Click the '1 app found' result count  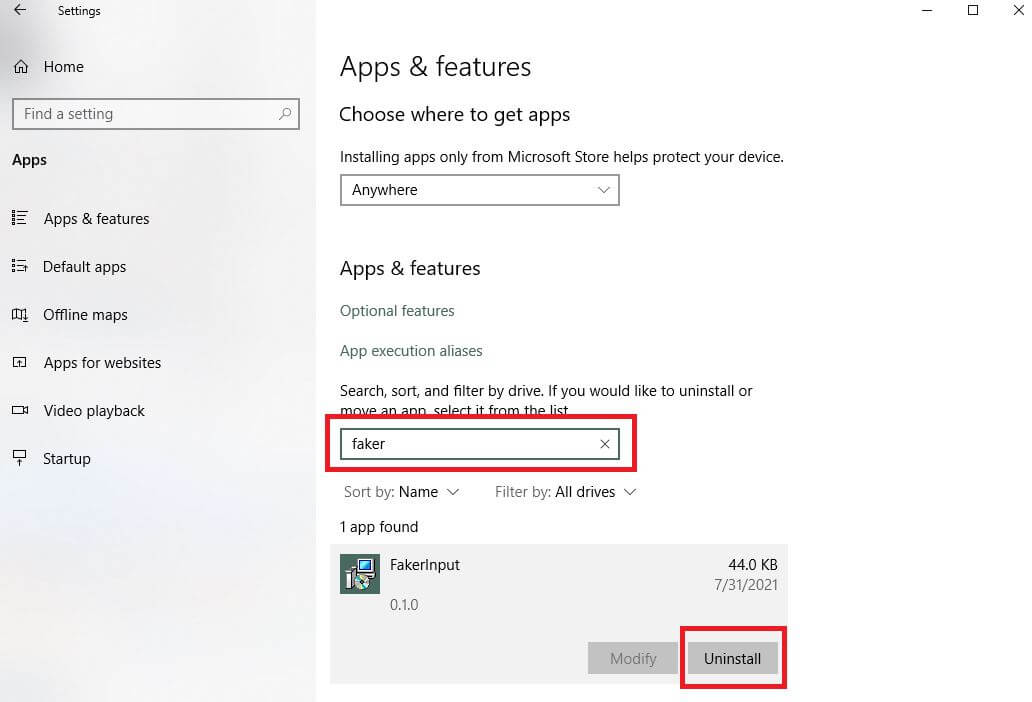[378, 526]
